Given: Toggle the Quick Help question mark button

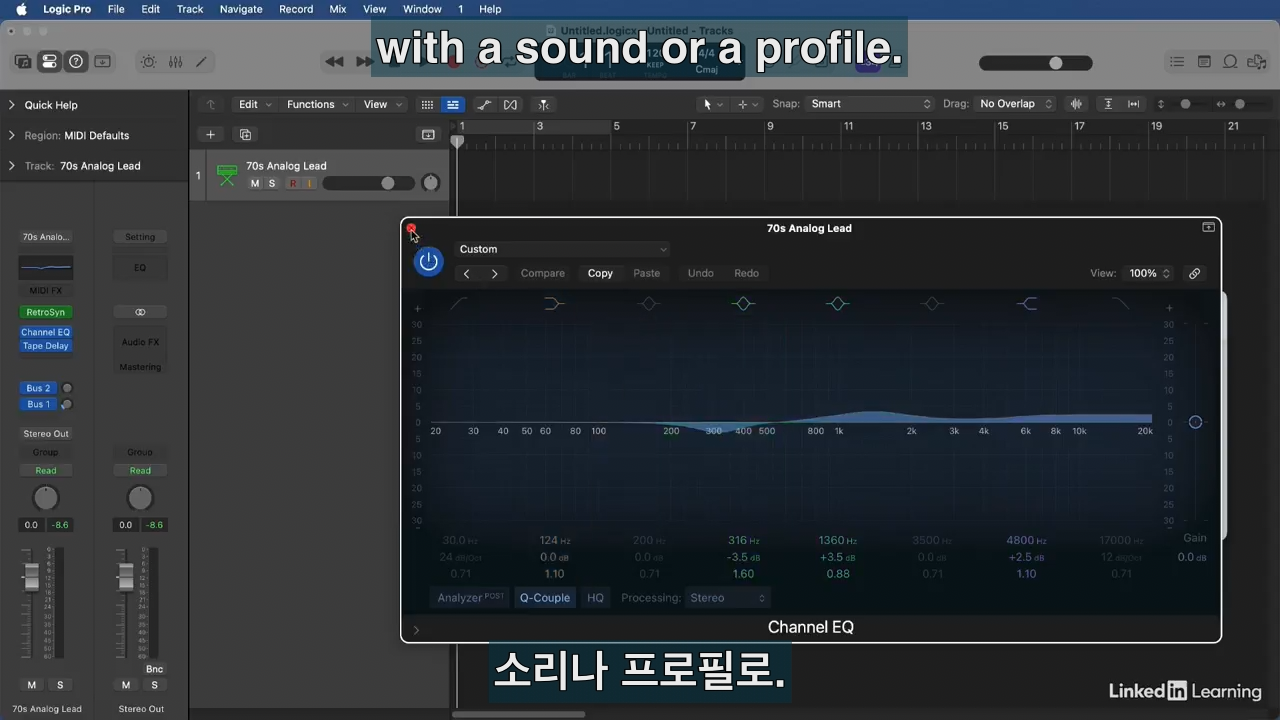Looking at the screenshot, I should pos(76,62).
